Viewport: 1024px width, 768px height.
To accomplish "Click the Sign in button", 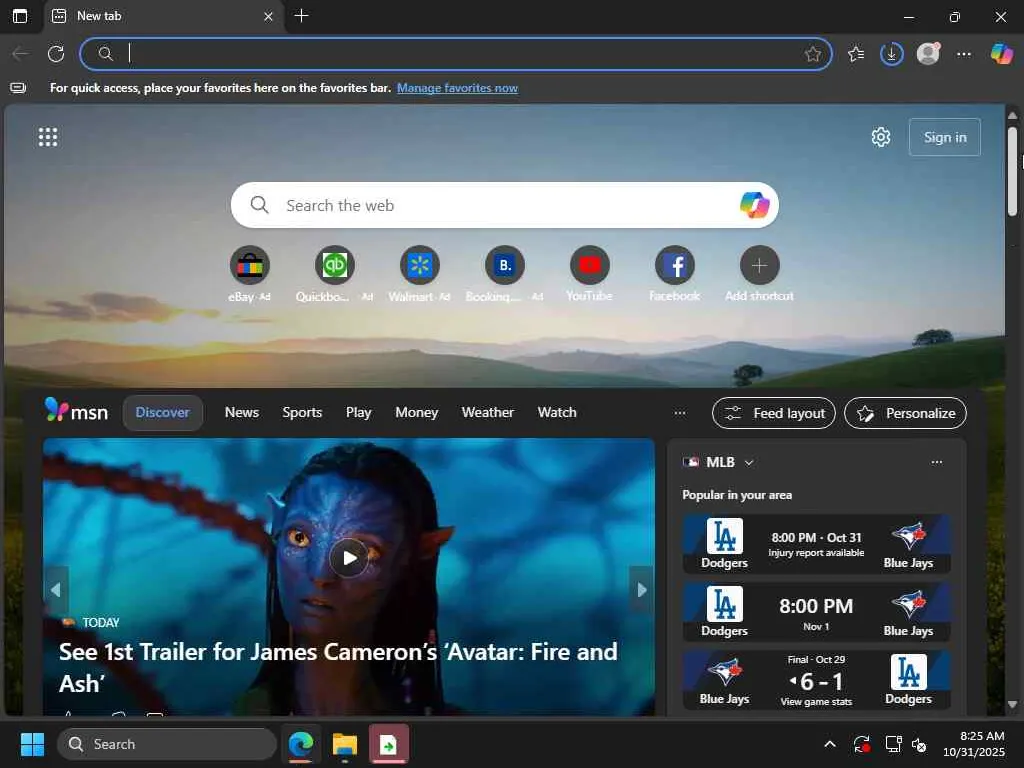I will click(945, 137).
